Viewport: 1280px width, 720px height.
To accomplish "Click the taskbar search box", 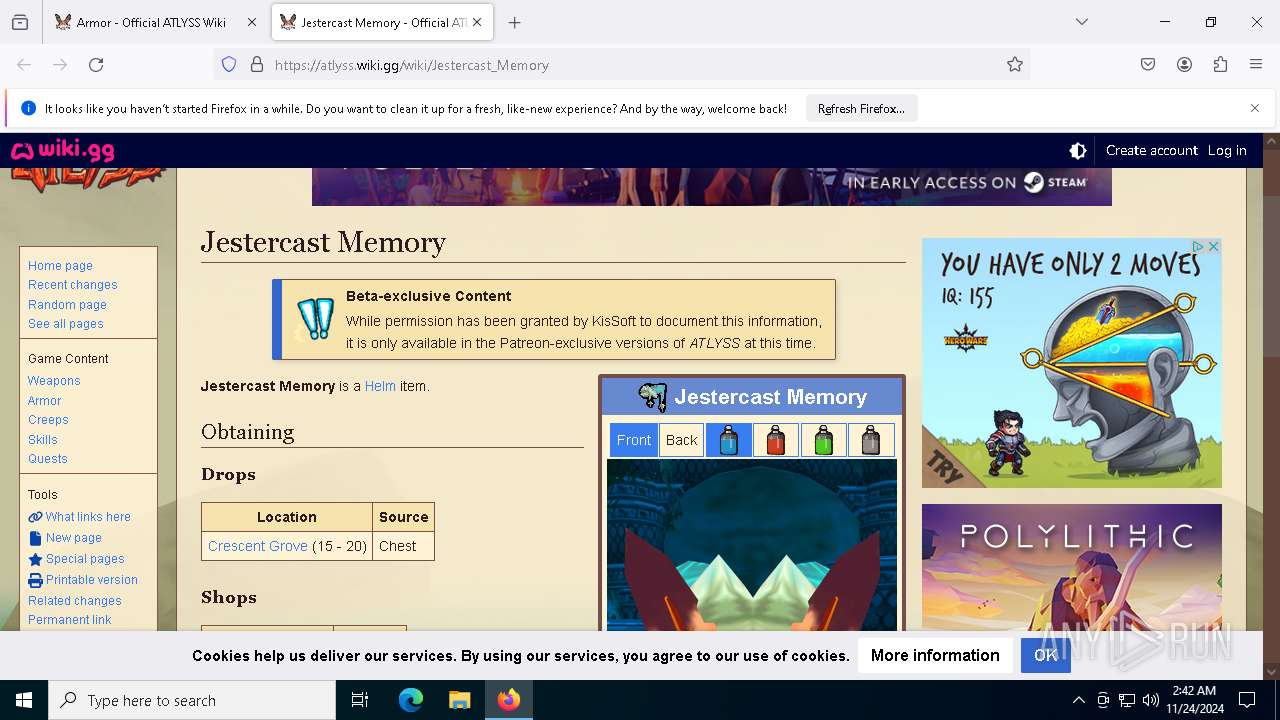I will tap(192, 700).
